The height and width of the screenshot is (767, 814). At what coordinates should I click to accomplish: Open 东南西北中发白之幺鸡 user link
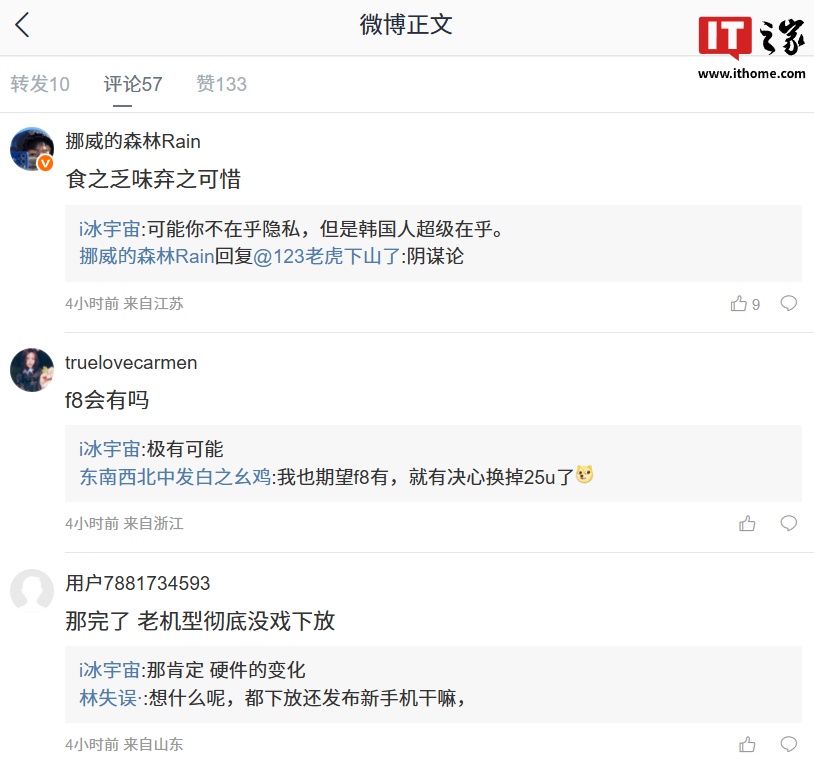tap(175, 478)
